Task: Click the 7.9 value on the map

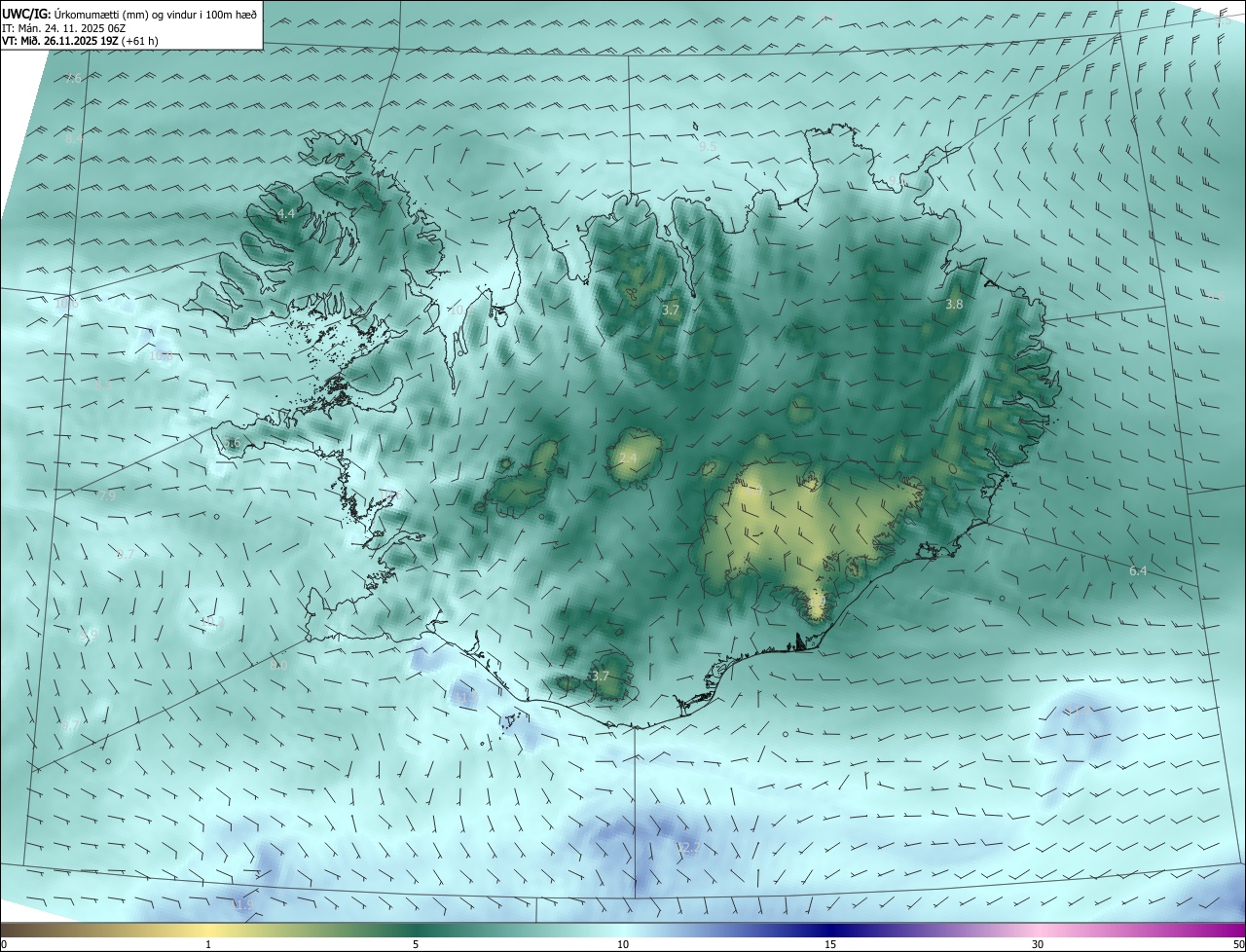Action: click(106, 495)
